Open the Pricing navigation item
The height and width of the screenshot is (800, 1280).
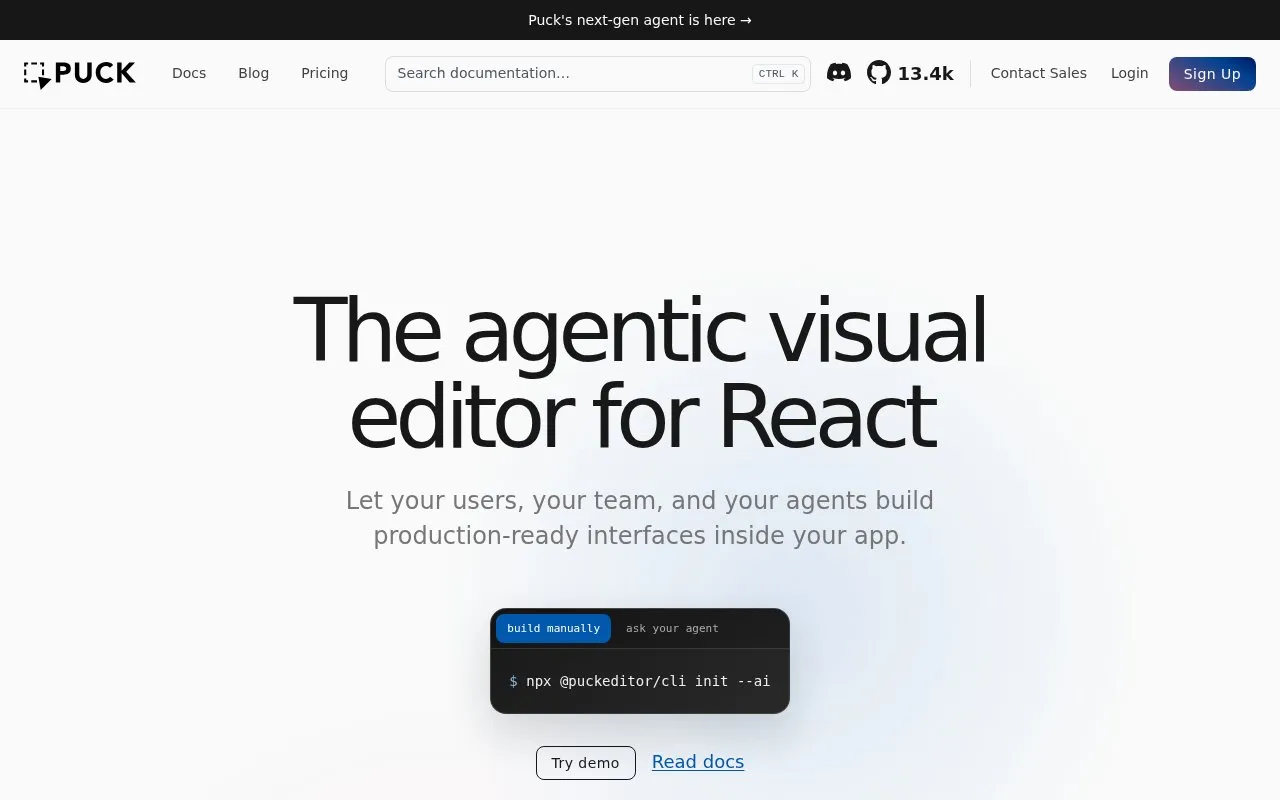tap(324, 73)
